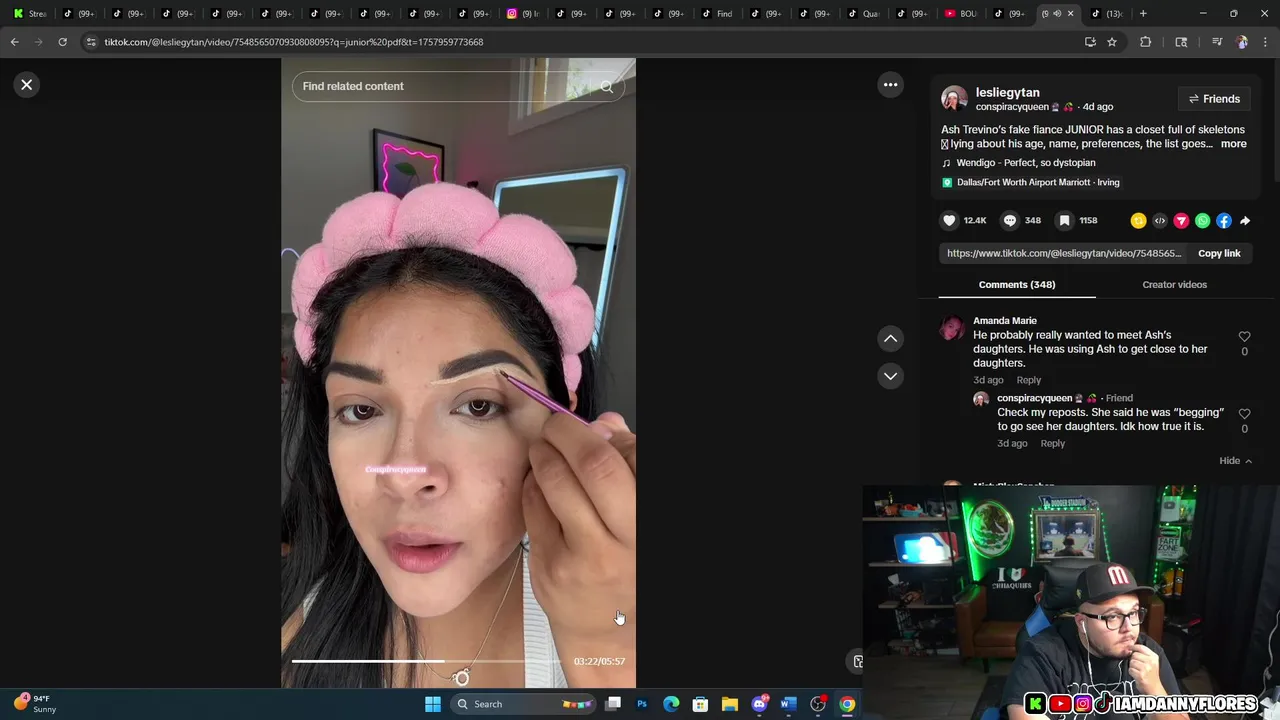Send to friends with the red paper plane icon
The image size is (1280, 720).
1181,221
